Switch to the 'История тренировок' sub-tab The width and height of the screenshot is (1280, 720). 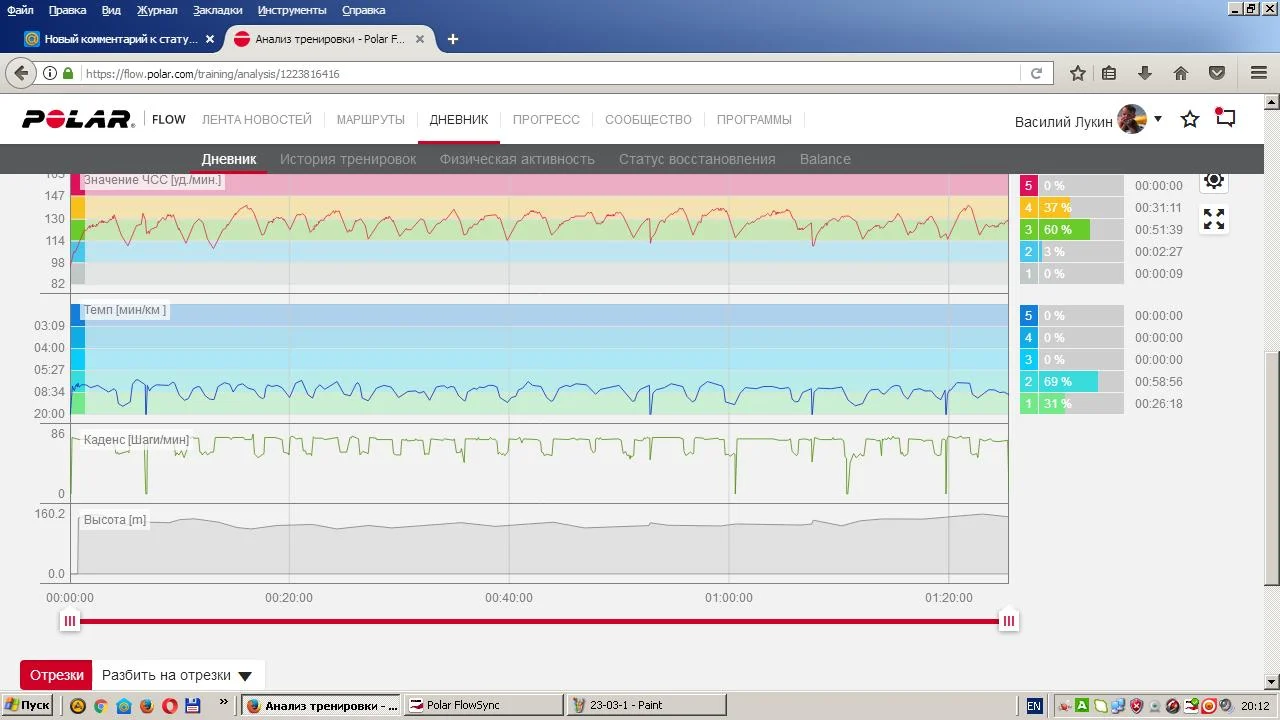pos(348,159)
